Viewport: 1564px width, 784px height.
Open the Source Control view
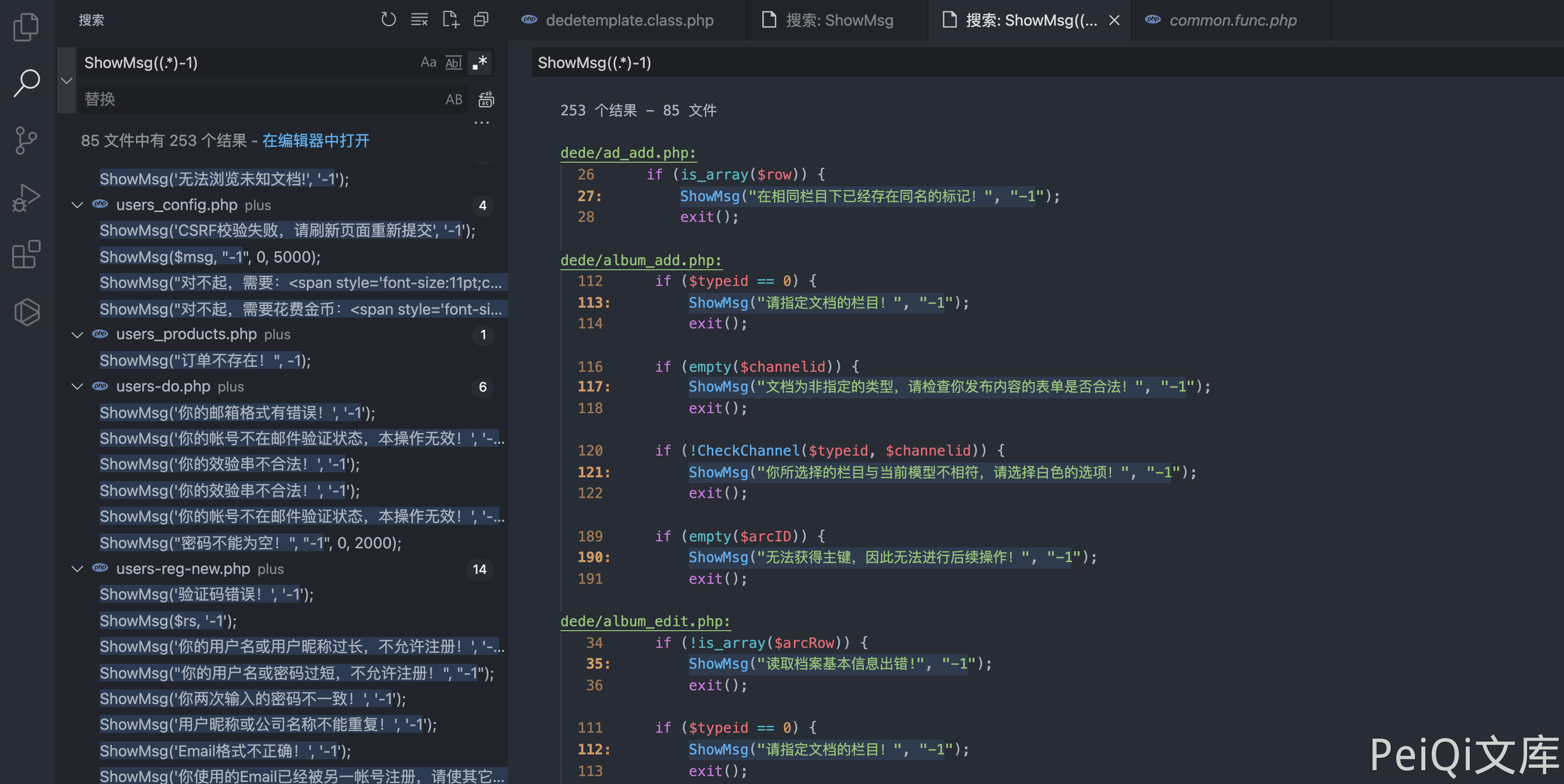(x=26, y=140)
